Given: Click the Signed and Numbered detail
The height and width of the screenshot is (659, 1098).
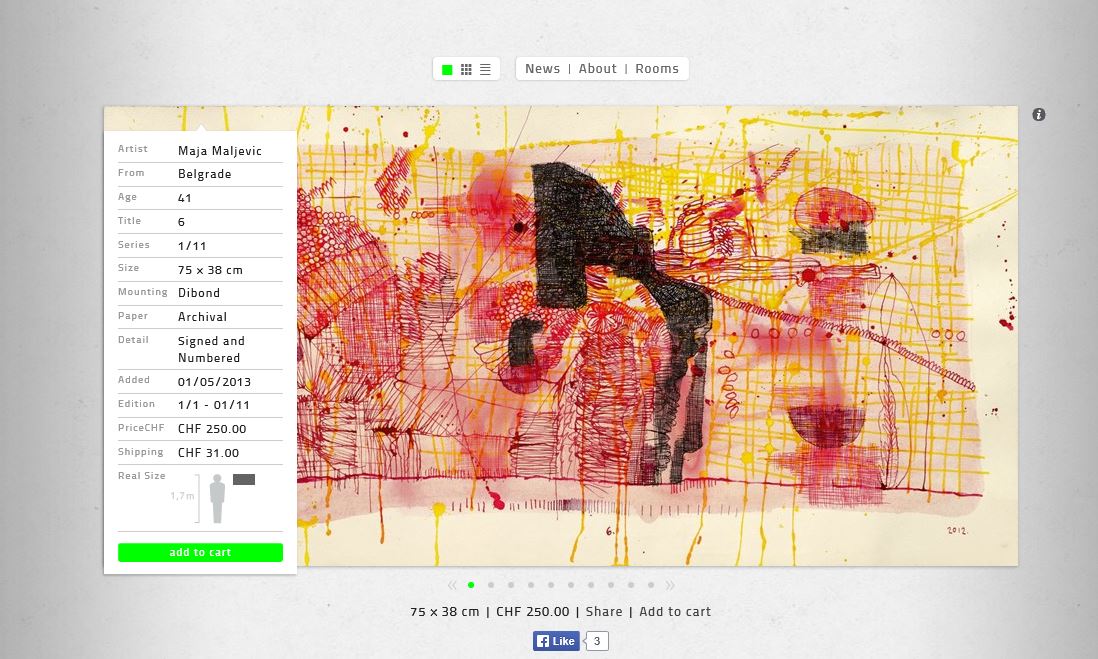Looking at the screenshot, I should pos(211,349).
